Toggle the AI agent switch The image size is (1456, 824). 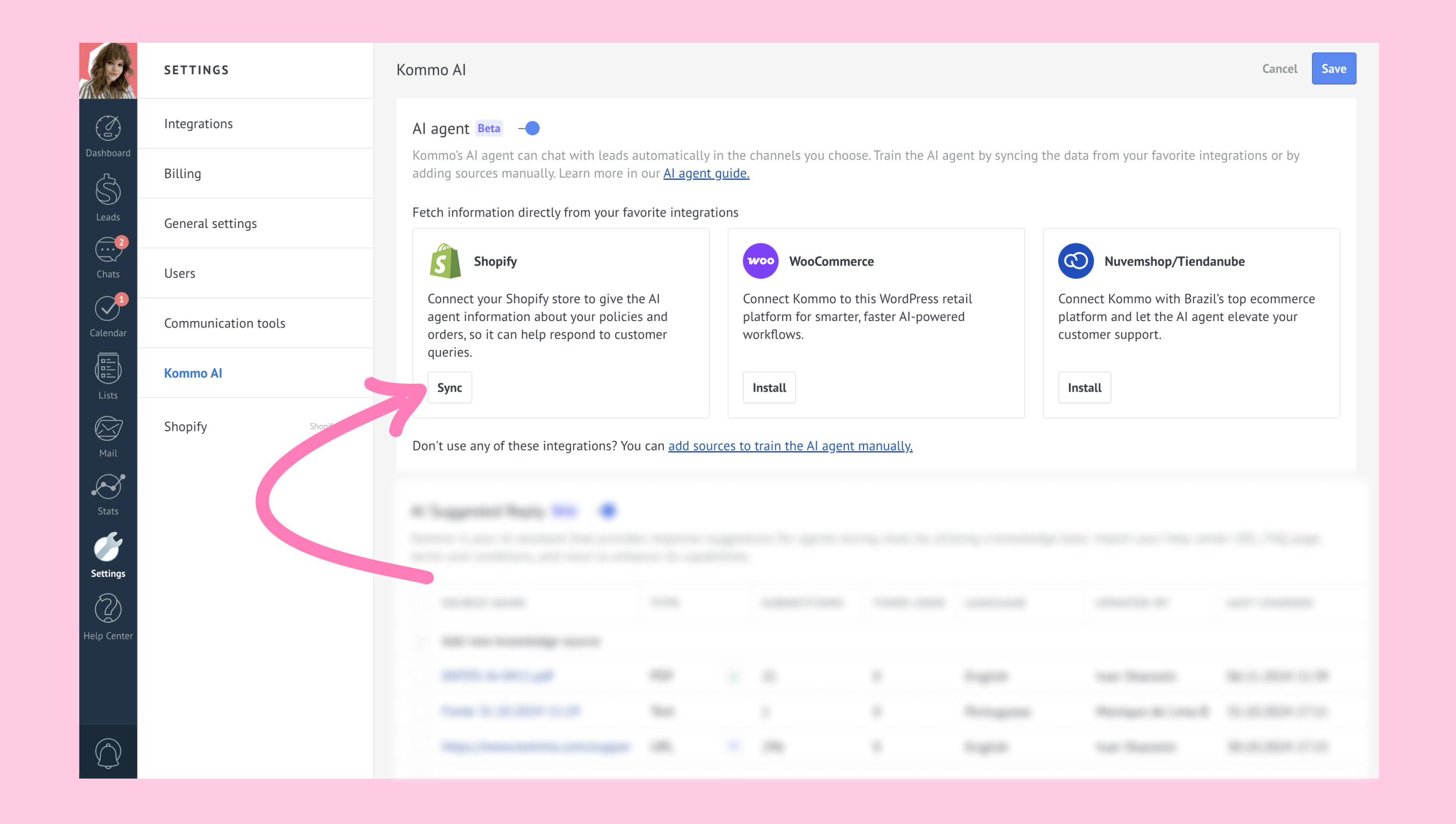tap(529, 128)
